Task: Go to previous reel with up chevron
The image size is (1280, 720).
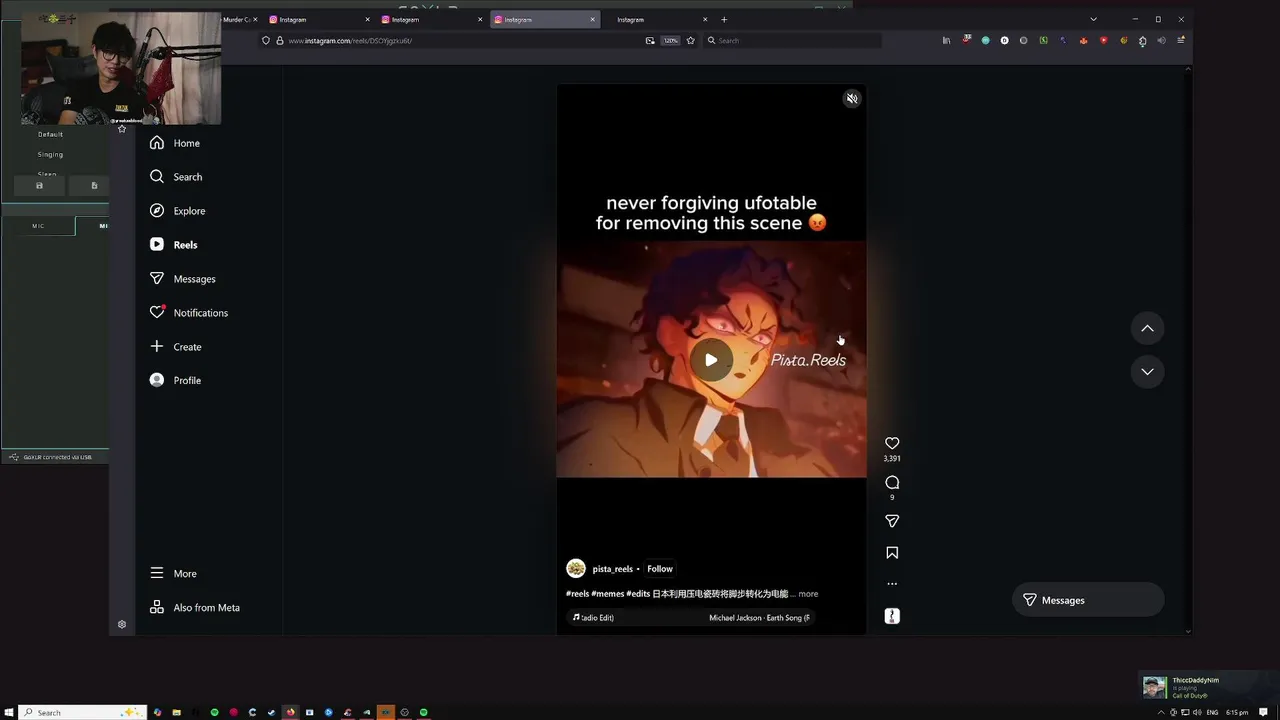Action: click(1147, 328)
